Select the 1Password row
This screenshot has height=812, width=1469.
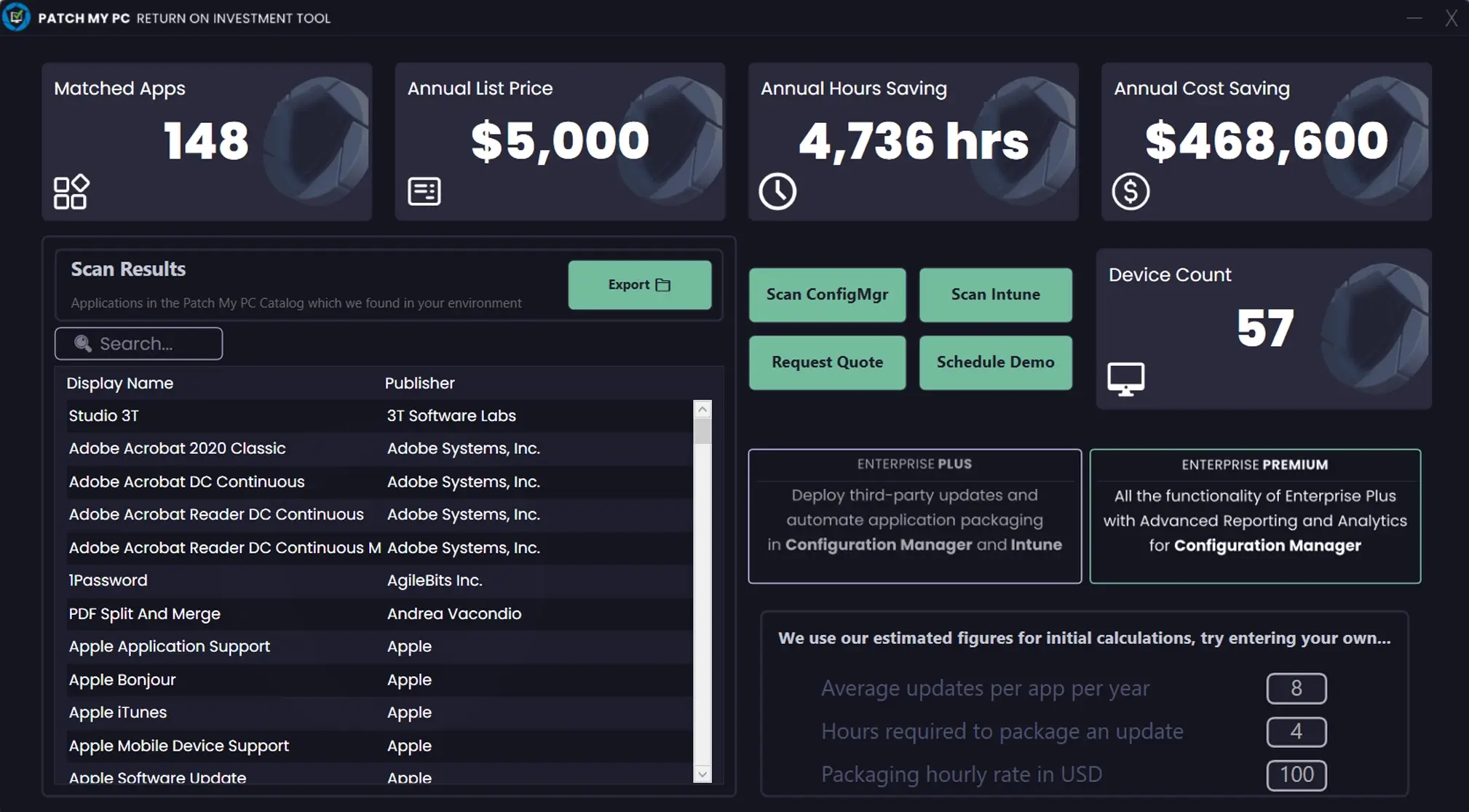[x=379, y=581]
